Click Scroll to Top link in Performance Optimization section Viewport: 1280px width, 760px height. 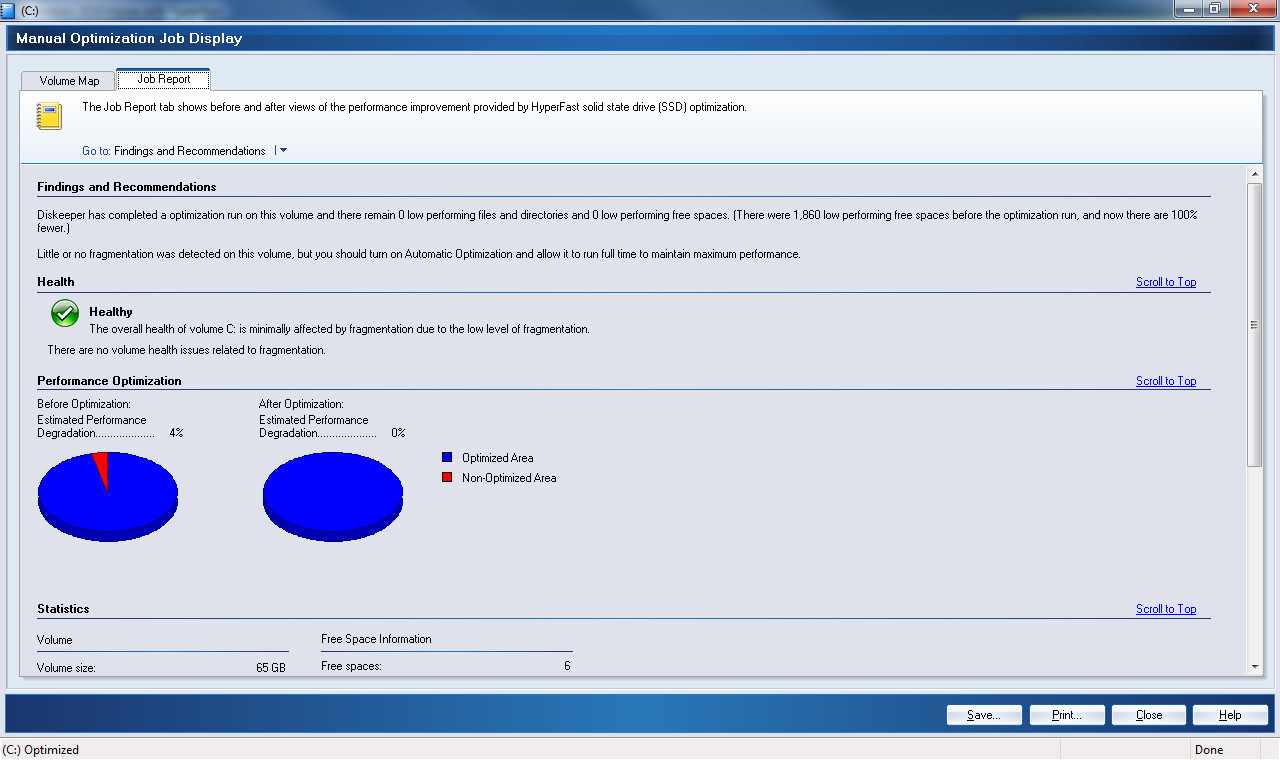1166,381
